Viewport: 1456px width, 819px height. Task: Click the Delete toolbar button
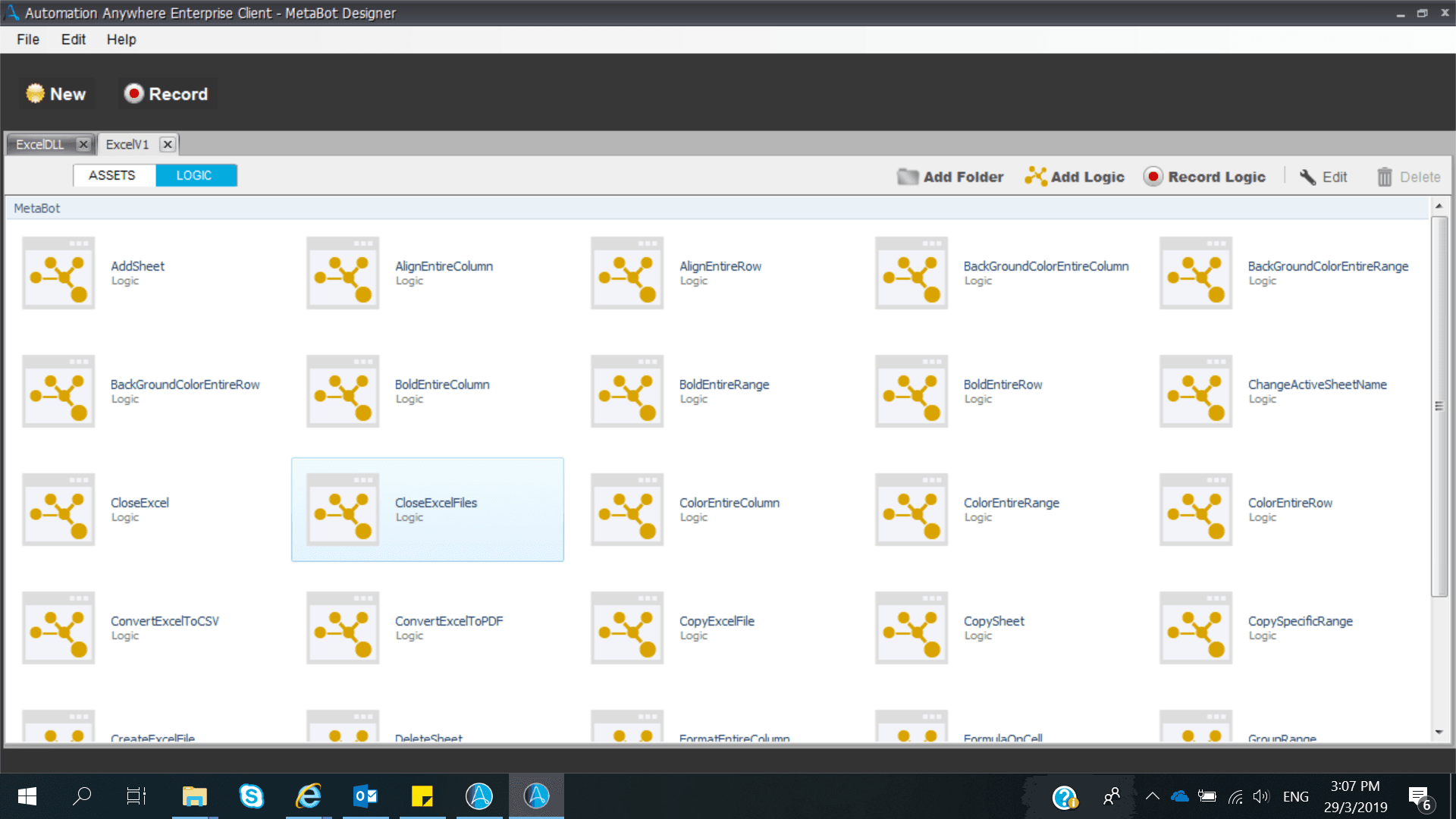1409,177
